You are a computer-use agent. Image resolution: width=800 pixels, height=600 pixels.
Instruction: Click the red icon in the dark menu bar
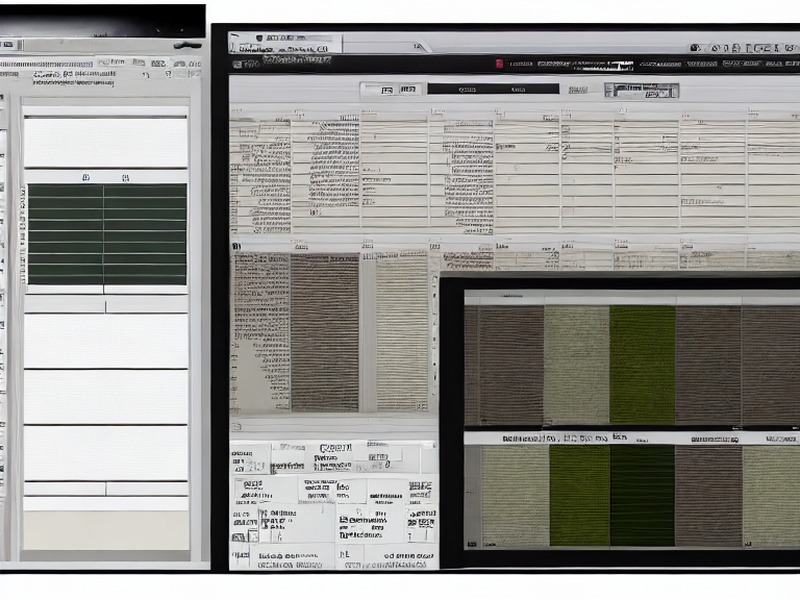(x=499, y=63)
